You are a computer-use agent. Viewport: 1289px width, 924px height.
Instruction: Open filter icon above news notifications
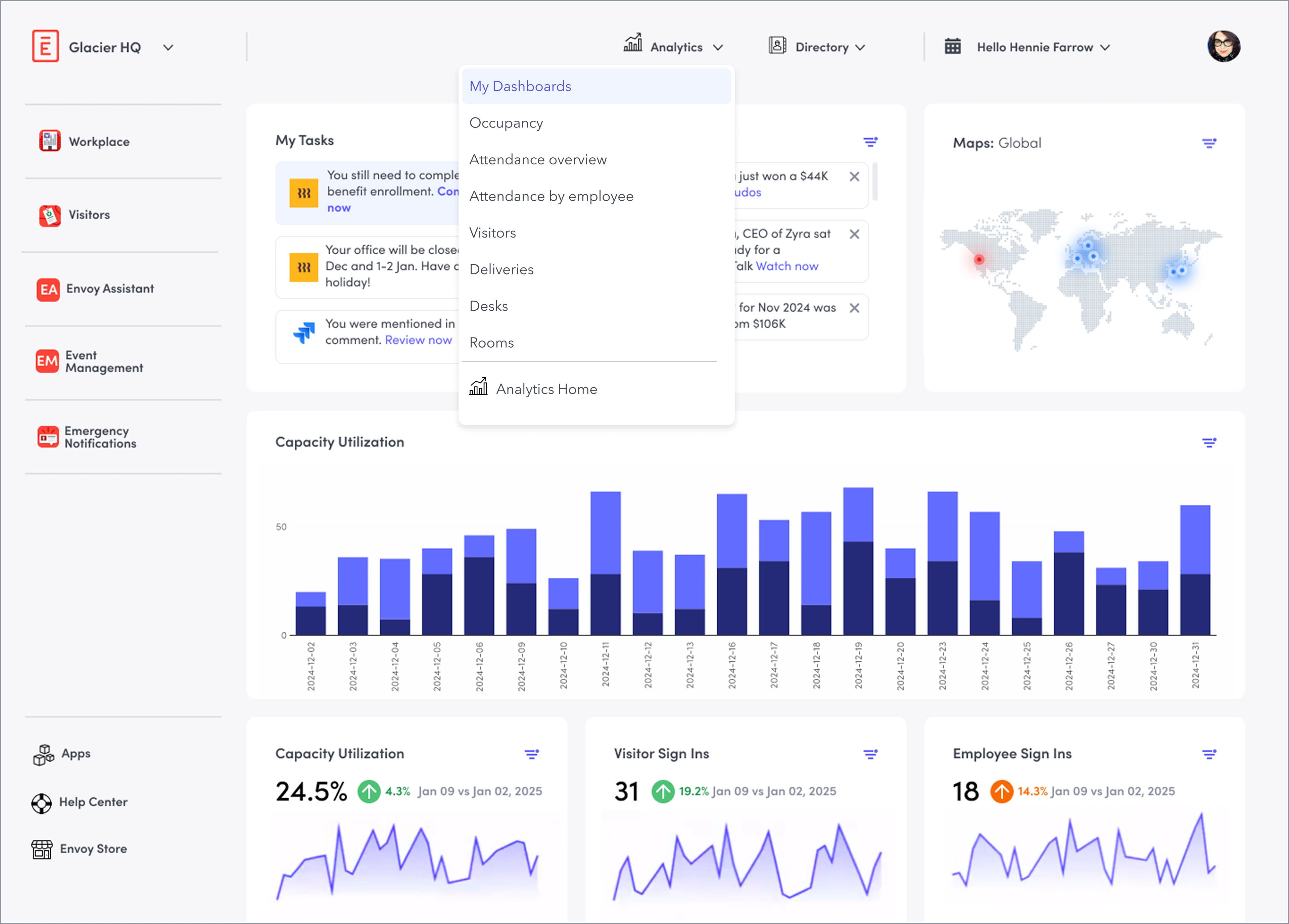(x=870, y=142)
